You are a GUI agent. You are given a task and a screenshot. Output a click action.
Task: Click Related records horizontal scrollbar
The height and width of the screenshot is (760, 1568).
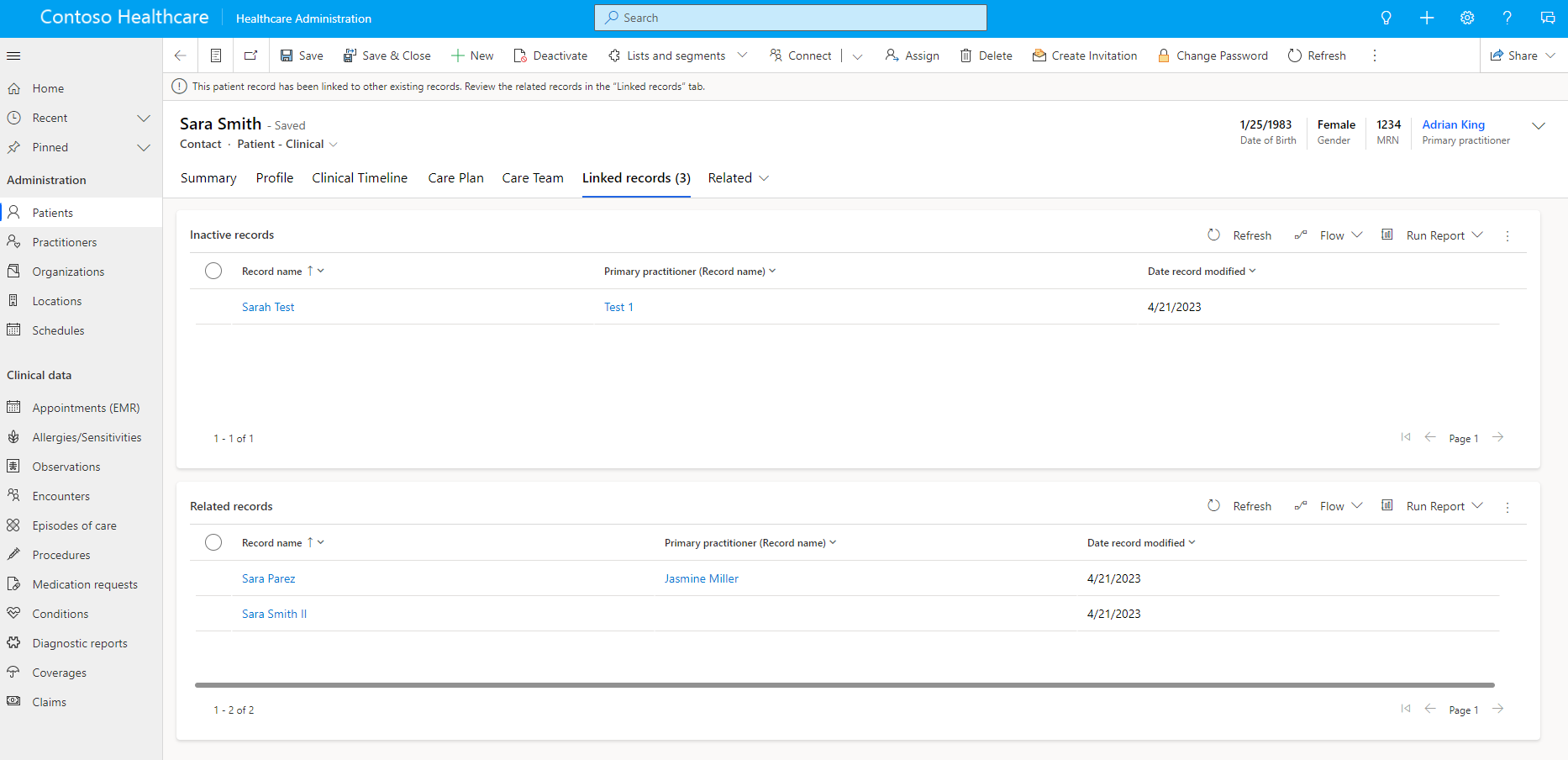coord(845,685)
